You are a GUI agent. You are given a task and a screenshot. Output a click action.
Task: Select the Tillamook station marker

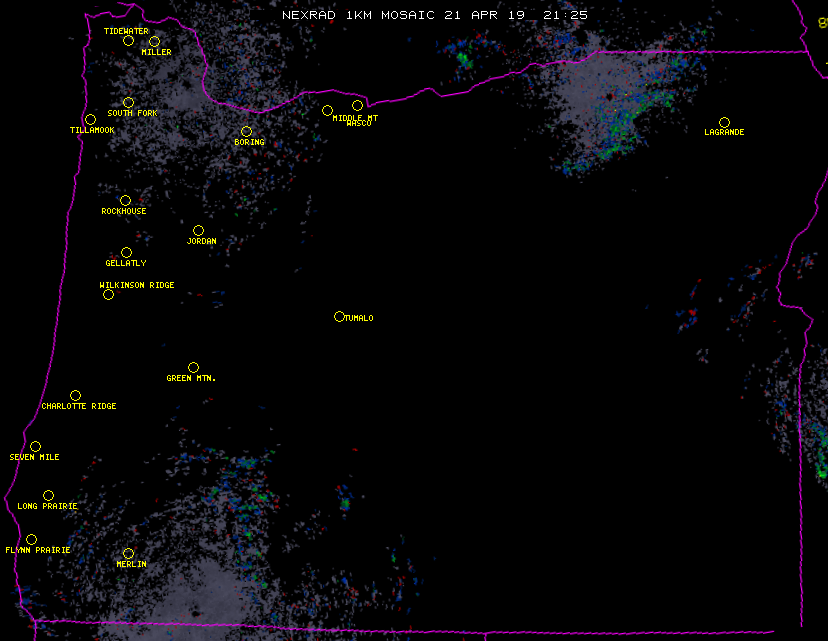[90, 120]
